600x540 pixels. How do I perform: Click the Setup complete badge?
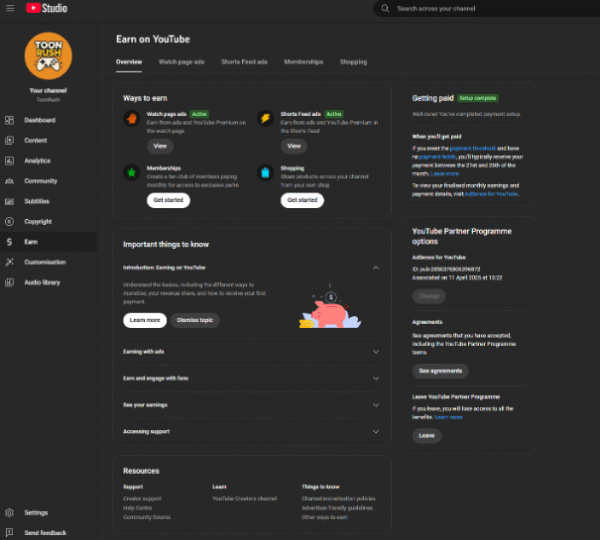pos(478,98)
